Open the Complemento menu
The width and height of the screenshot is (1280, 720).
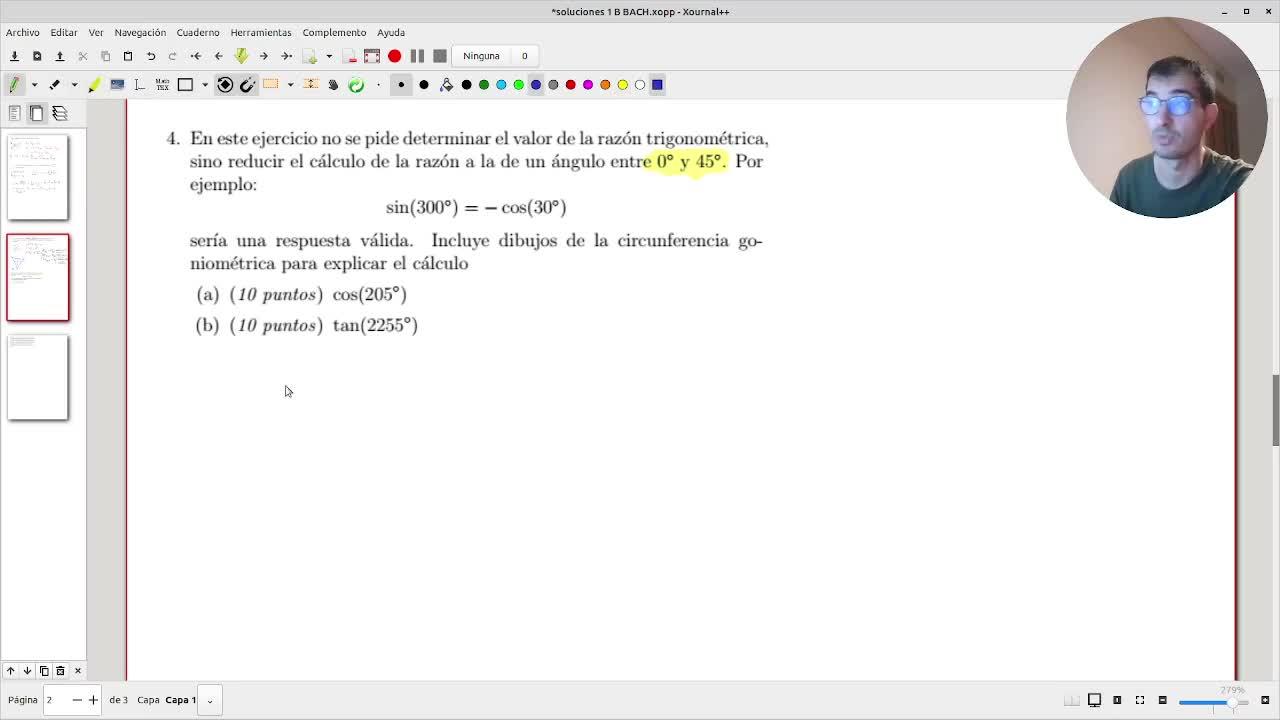[334, 32]
